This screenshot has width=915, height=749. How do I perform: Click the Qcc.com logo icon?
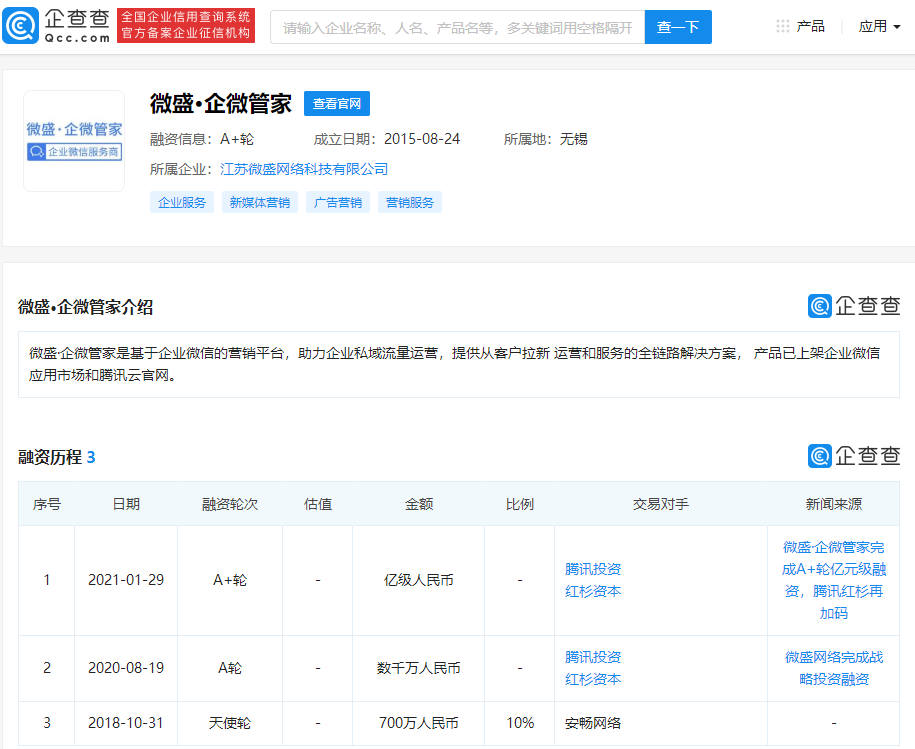(21, 26)
